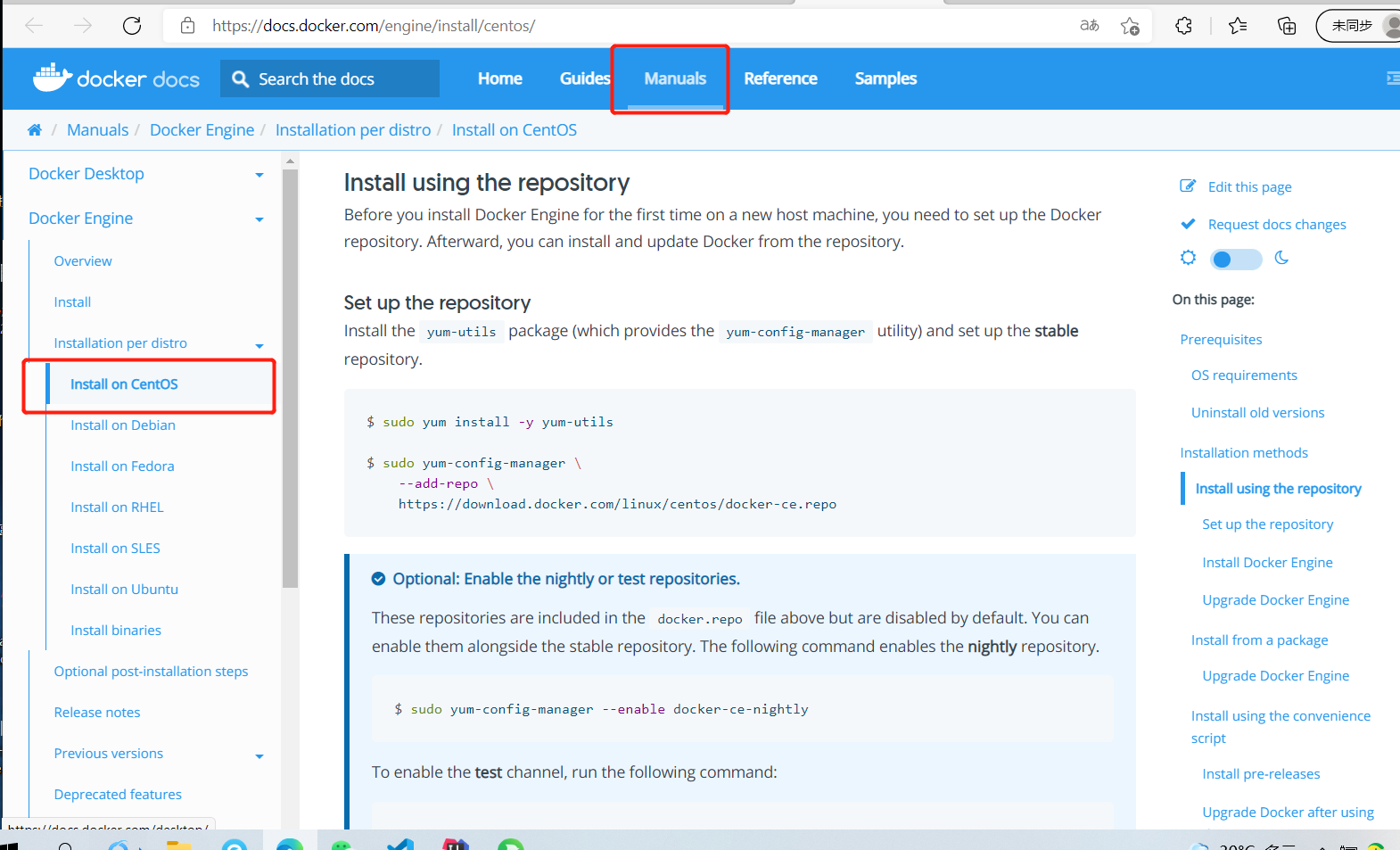Image resolution: width=1400 pixels, height=850 pixels.
Task: Collapse the Installation per distro arrow
Action: (259, 346)
